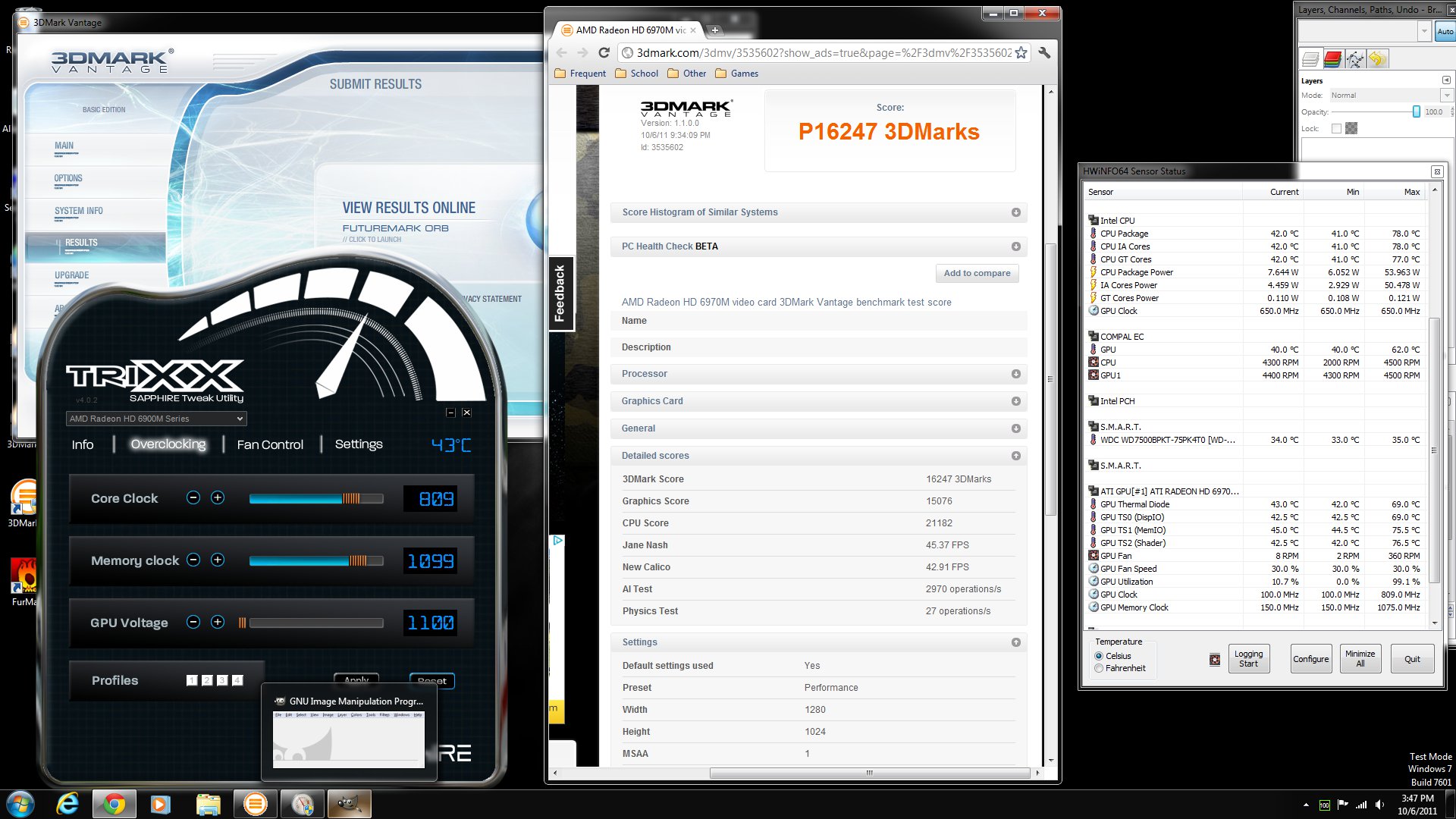The height and width of the screenshot is (819, 1456).
Task: Click Minimize All in HWiNFO64
Action: [x=1360, y=659]
